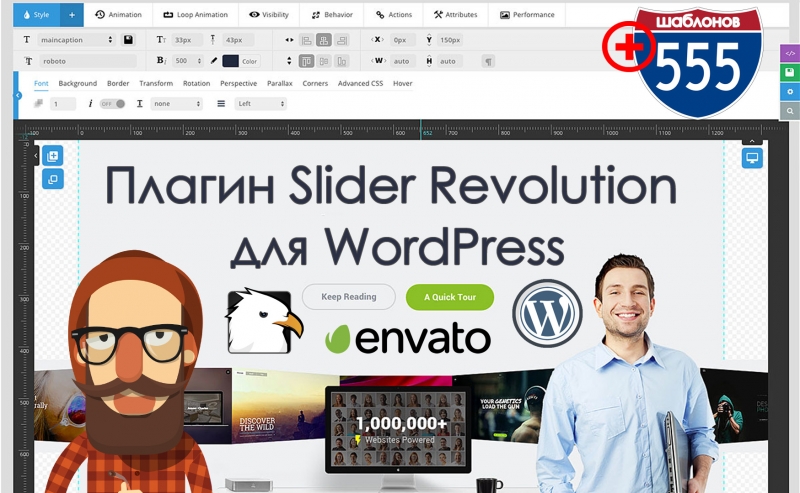Select the Transform sub-tab
This screenshot has height=493, width=800.
pyautogui.click(x=156, y=83)
